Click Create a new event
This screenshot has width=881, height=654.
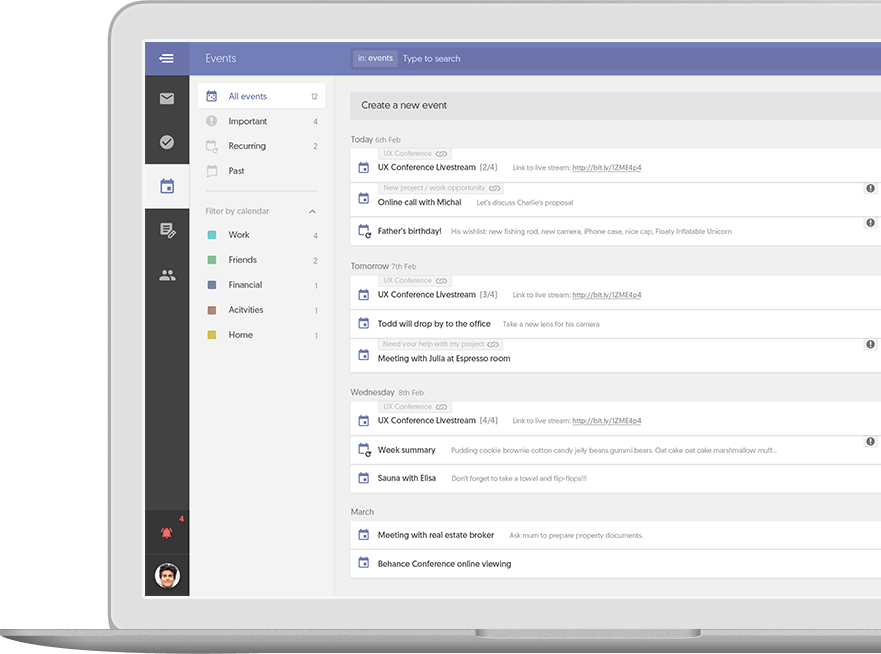(x=404, y=105)
